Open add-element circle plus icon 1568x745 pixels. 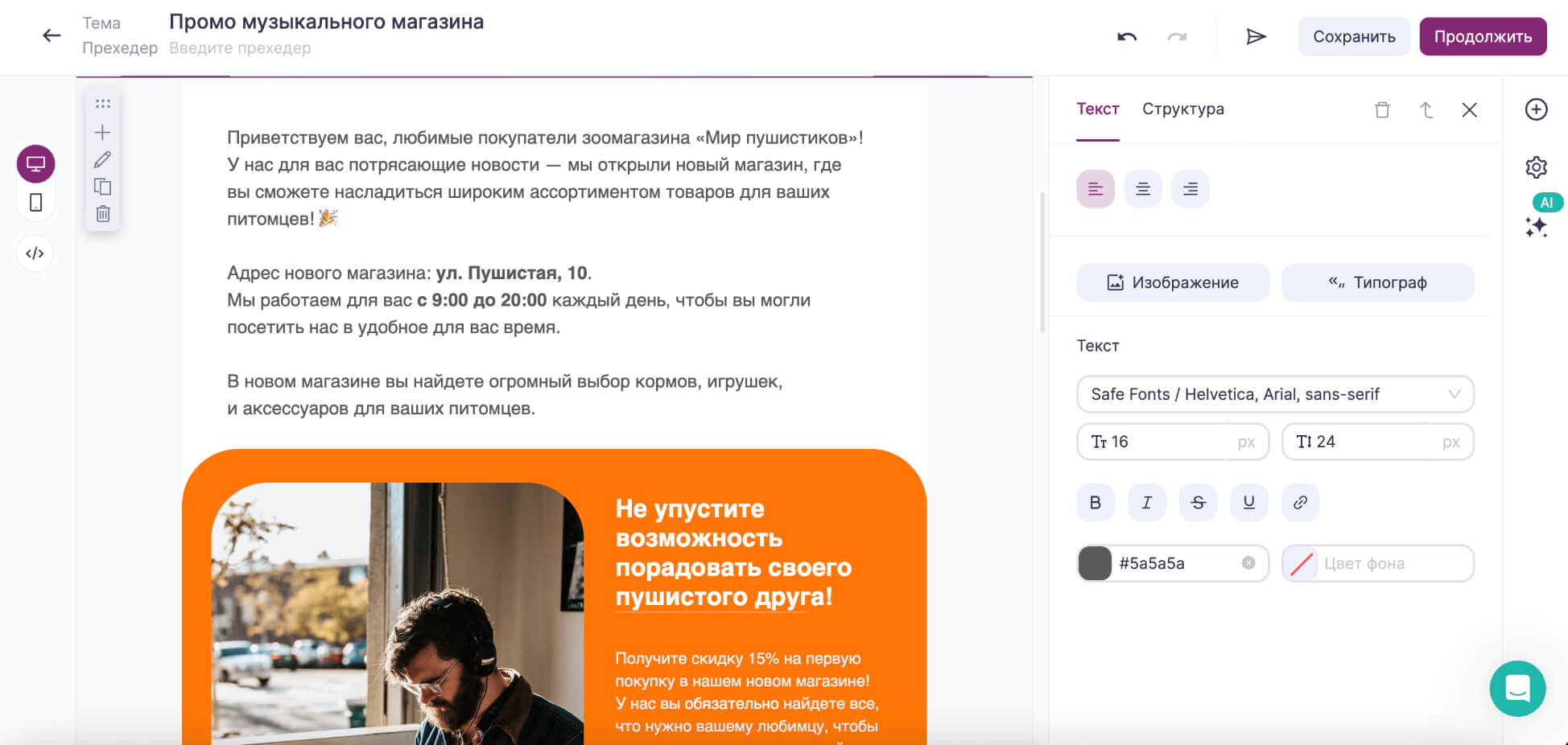point(1536,109)
